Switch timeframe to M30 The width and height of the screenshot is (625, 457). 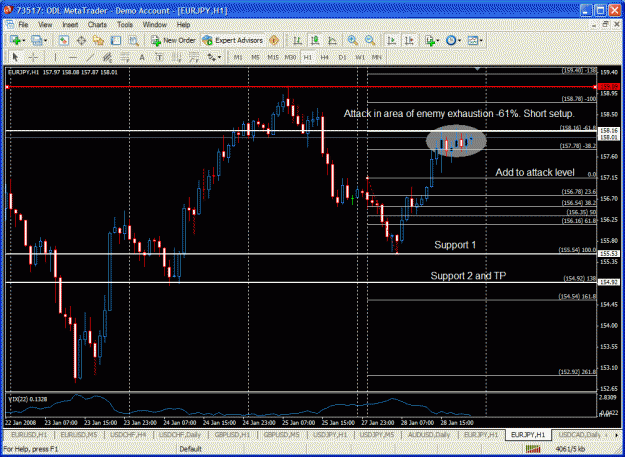click(290, 57)
